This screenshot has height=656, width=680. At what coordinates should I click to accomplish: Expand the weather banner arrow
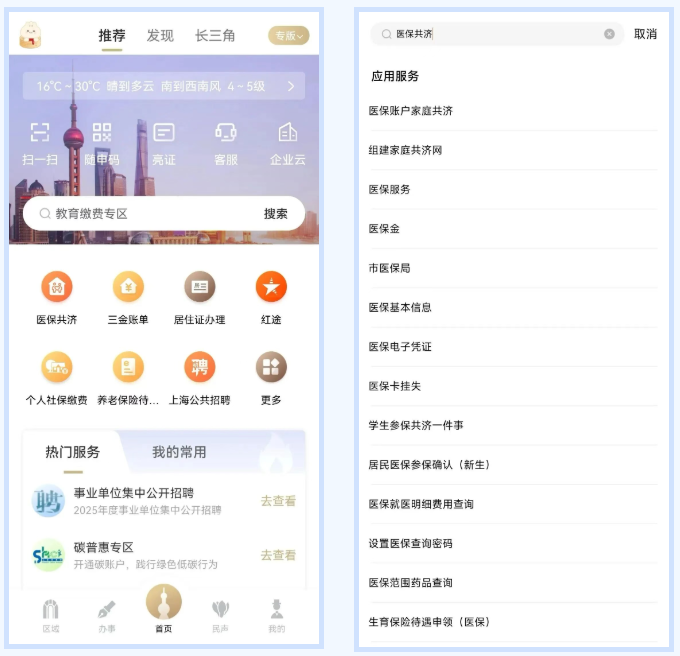290,86
